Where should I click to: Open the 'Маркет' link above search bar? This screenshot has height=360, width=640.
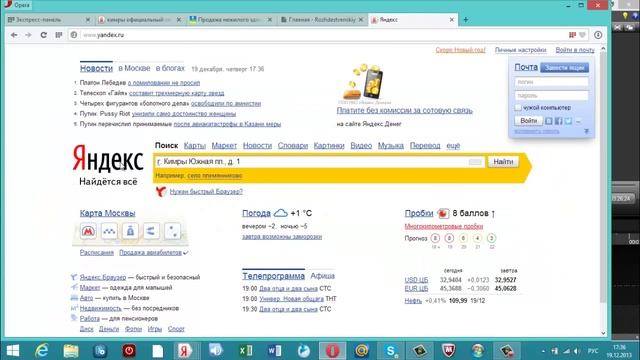pyautogui.click(x=224, y=146)
